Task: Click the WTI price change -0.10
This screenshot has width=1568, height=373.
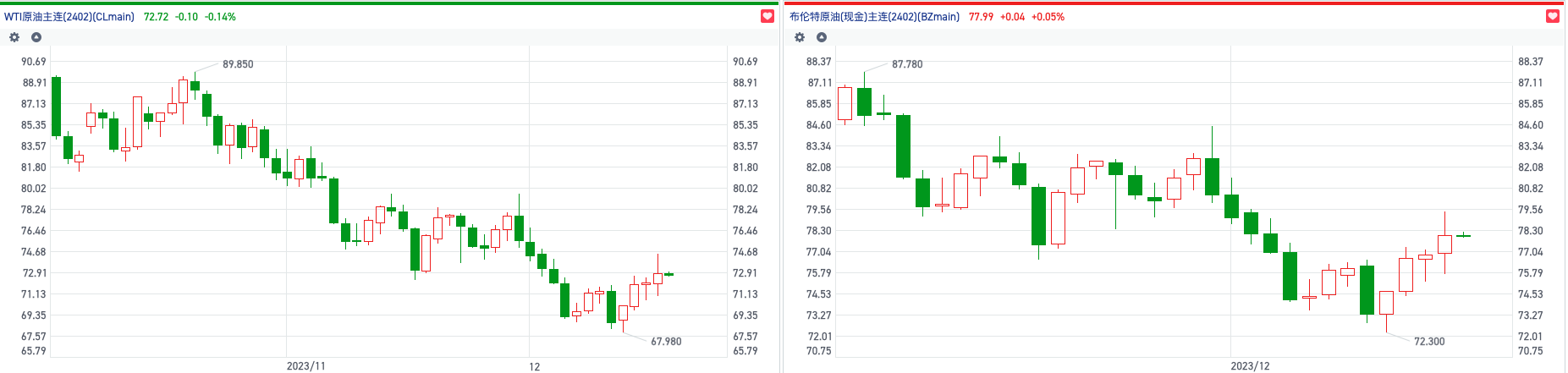Action: [186, 17]
